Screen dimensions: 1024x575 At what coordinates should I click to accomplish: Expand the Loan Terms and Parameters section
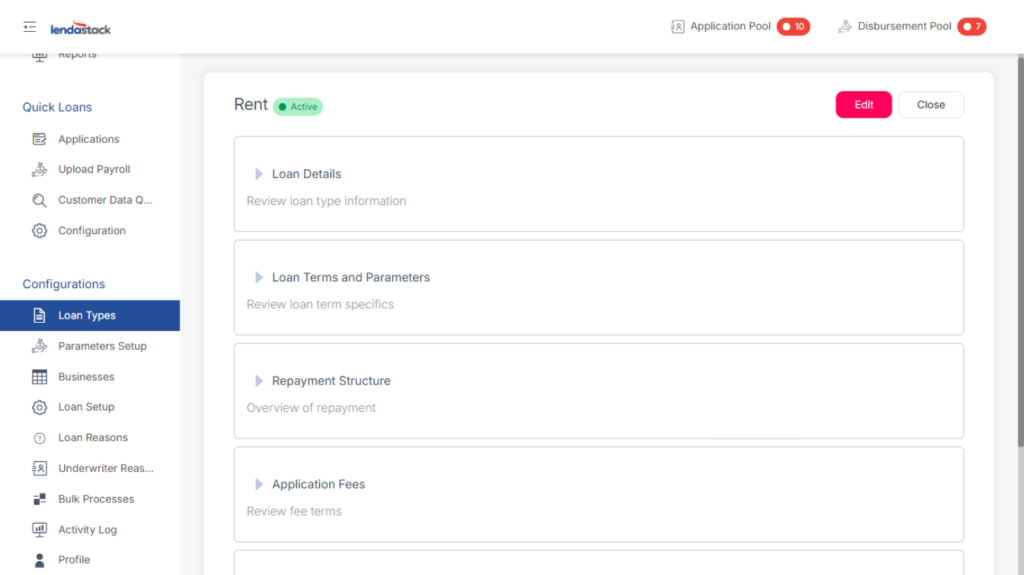(259, 278)
